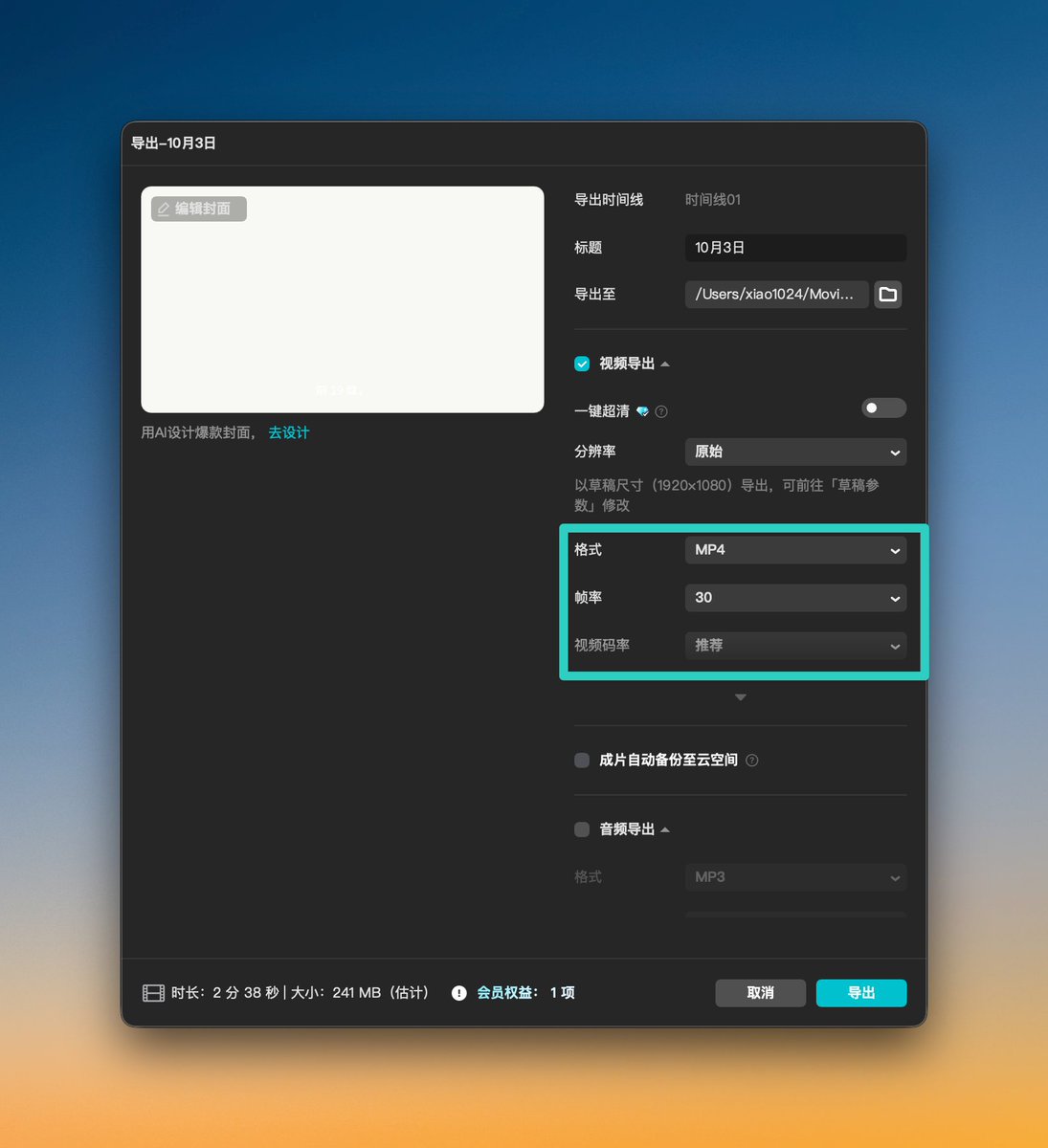Click the 大小: 241 MB（估计） text
The image size is (1048, 1148).
point(360,993)
